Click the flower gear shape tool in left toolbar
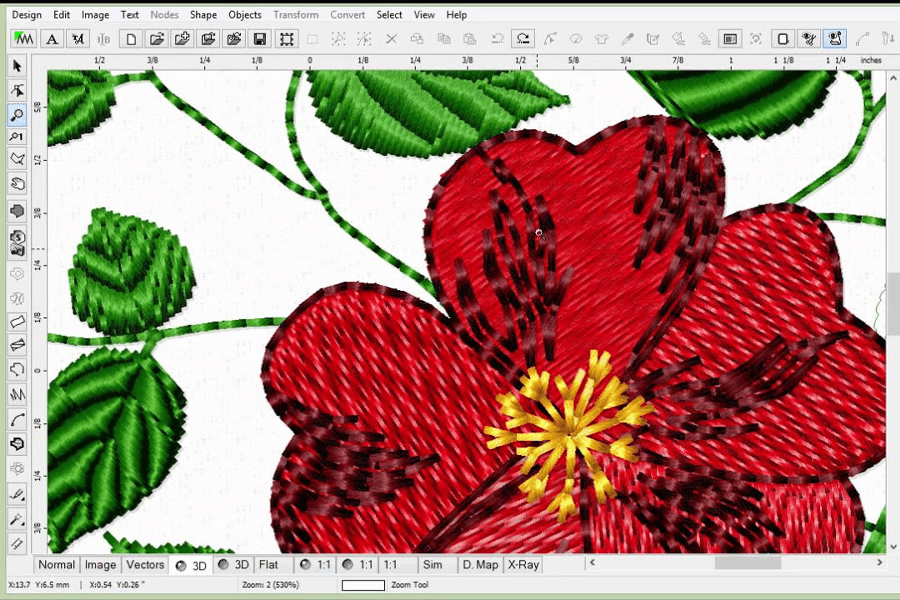900x600 pixels. point(17,469)
